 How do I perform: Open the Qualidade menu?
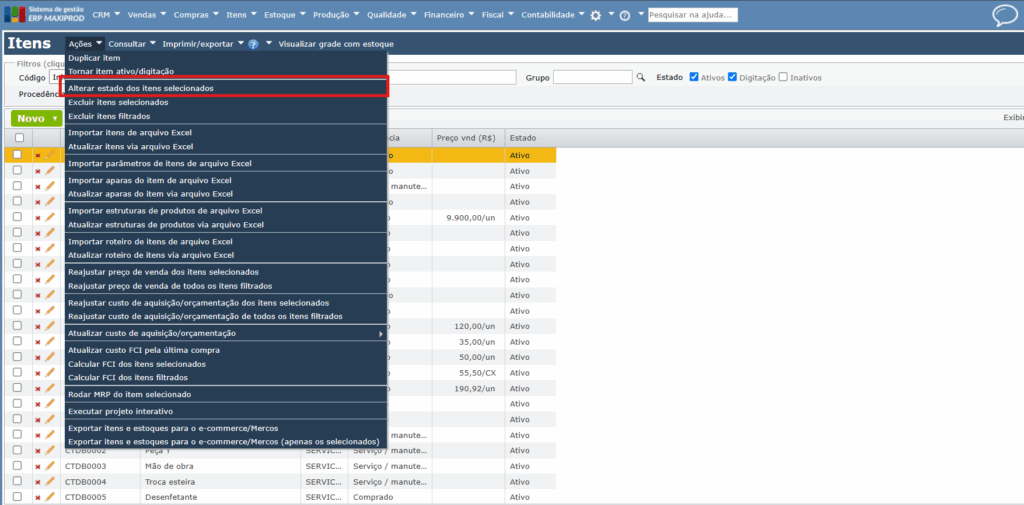click(x=391, y=14)
